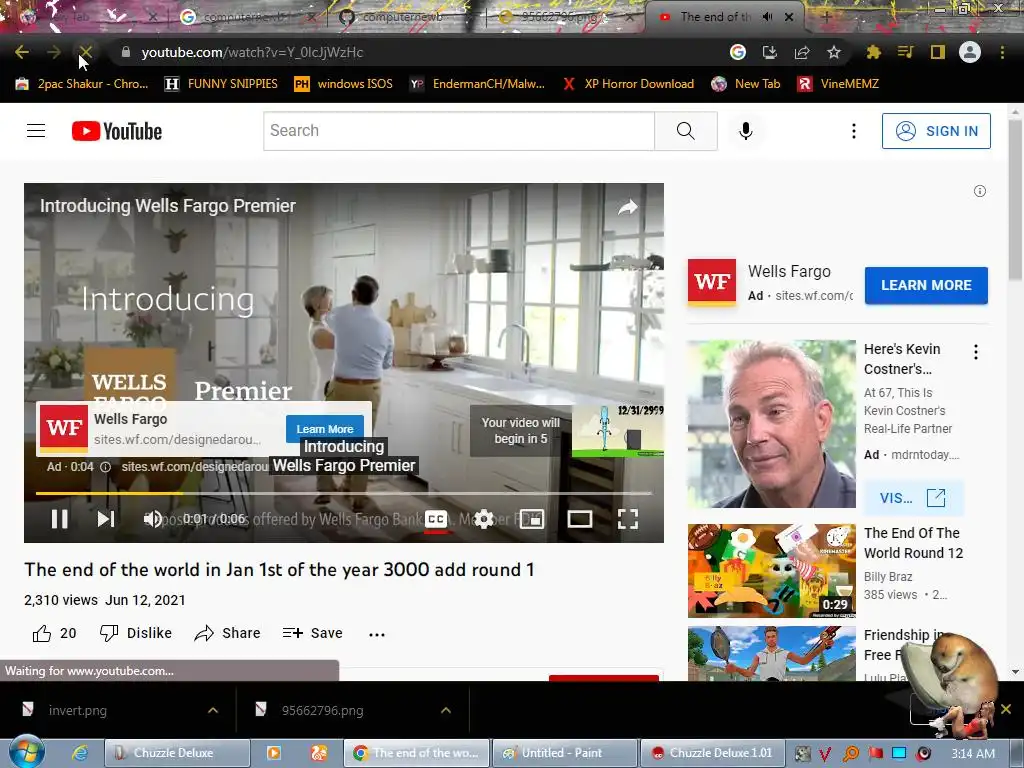Save video to a playlist

coord(313,633)
